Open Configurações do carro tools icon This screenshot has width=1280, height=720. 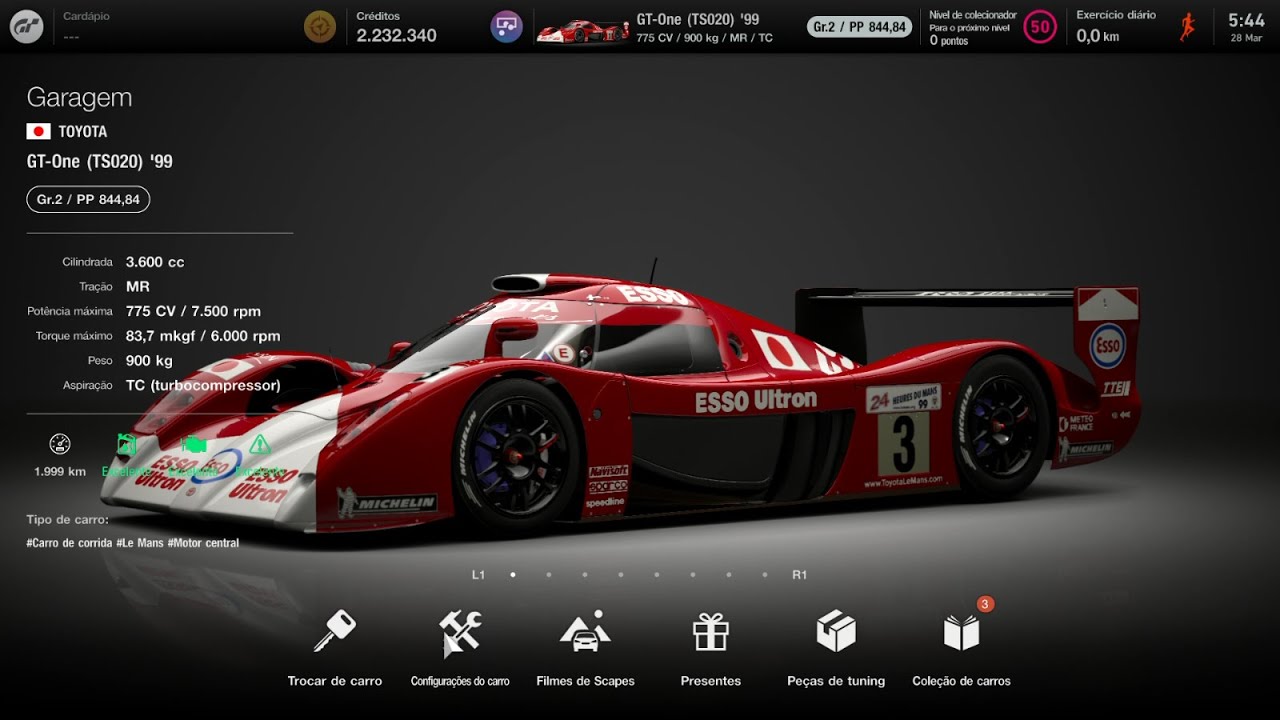[x=460, y=631]
